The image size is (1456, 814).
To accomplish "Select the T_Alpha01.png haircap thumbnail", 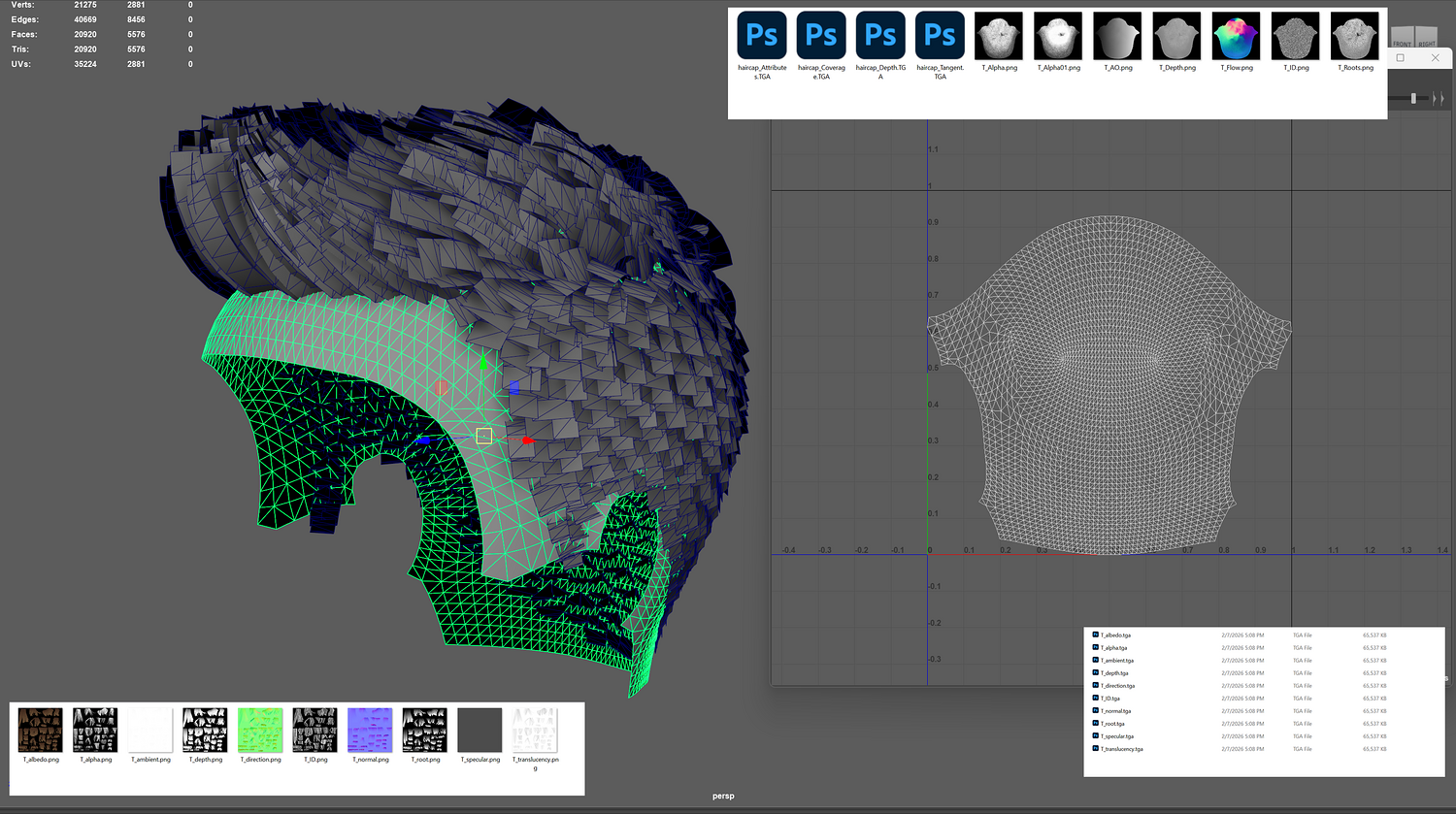I will tap(1058, 36).
